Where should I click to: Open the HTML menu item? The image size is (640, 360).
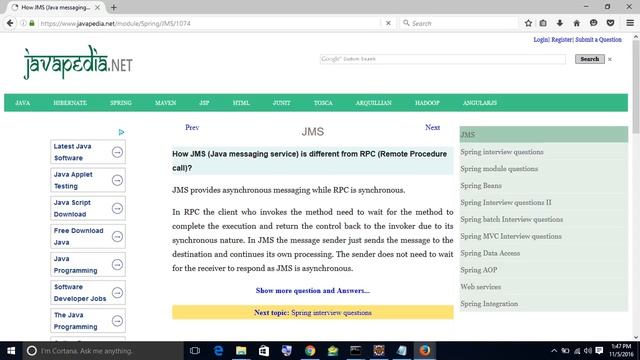tap(241, 103)
